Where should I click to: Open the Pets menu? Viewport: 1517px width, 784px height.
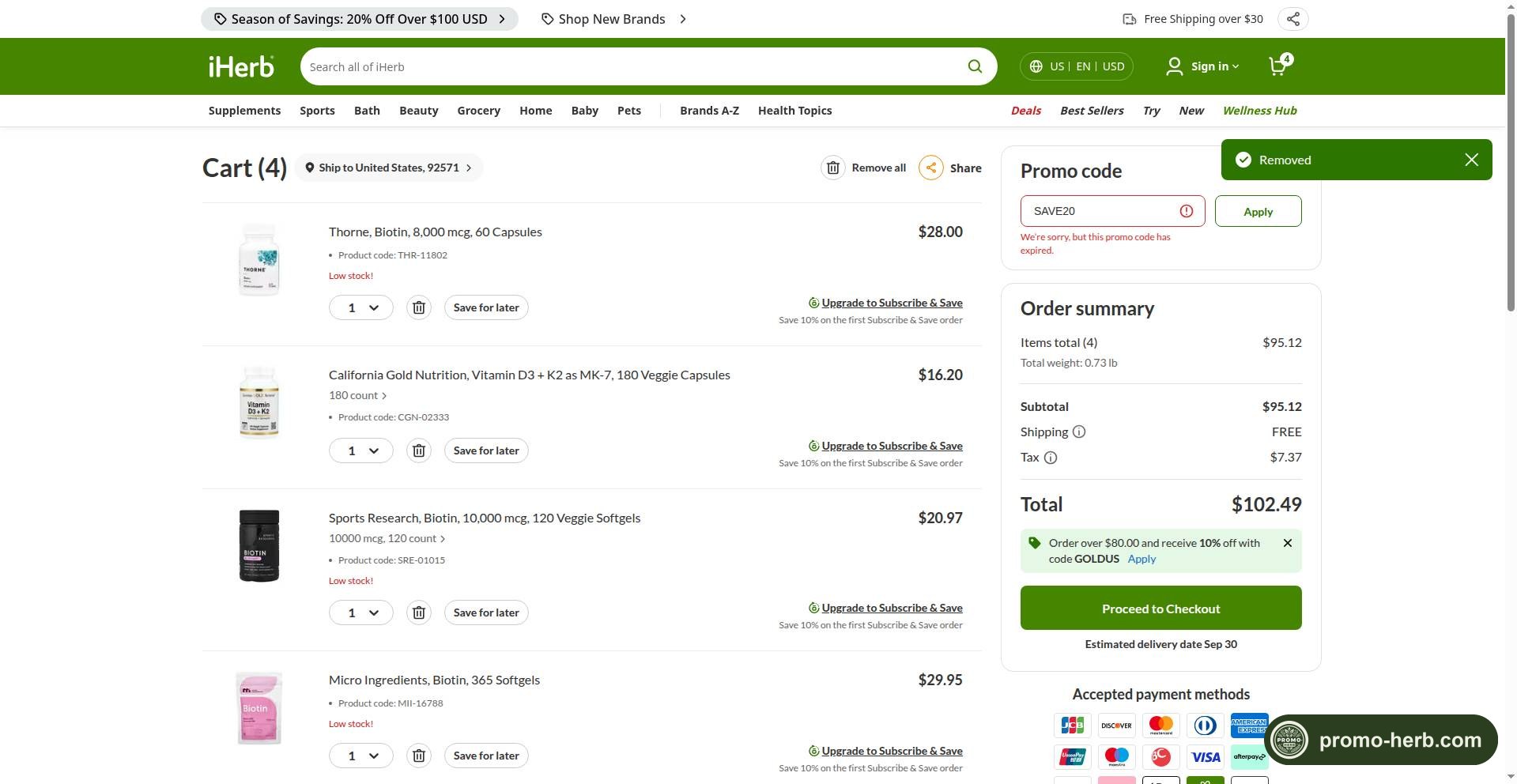pos(628,111)
